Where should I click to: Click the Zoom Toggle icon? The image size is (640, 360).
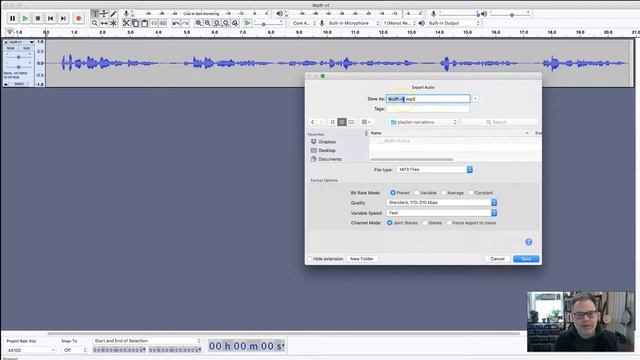pyautogui.click(x=235, y=23)
